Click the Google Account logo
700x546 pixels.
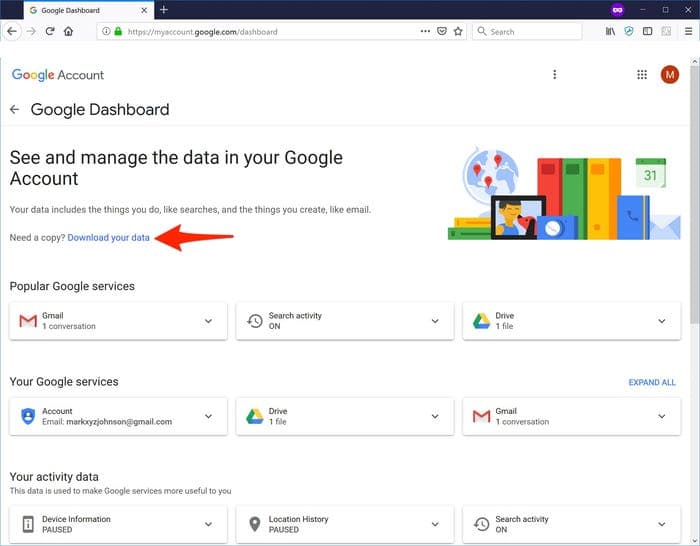58,75
